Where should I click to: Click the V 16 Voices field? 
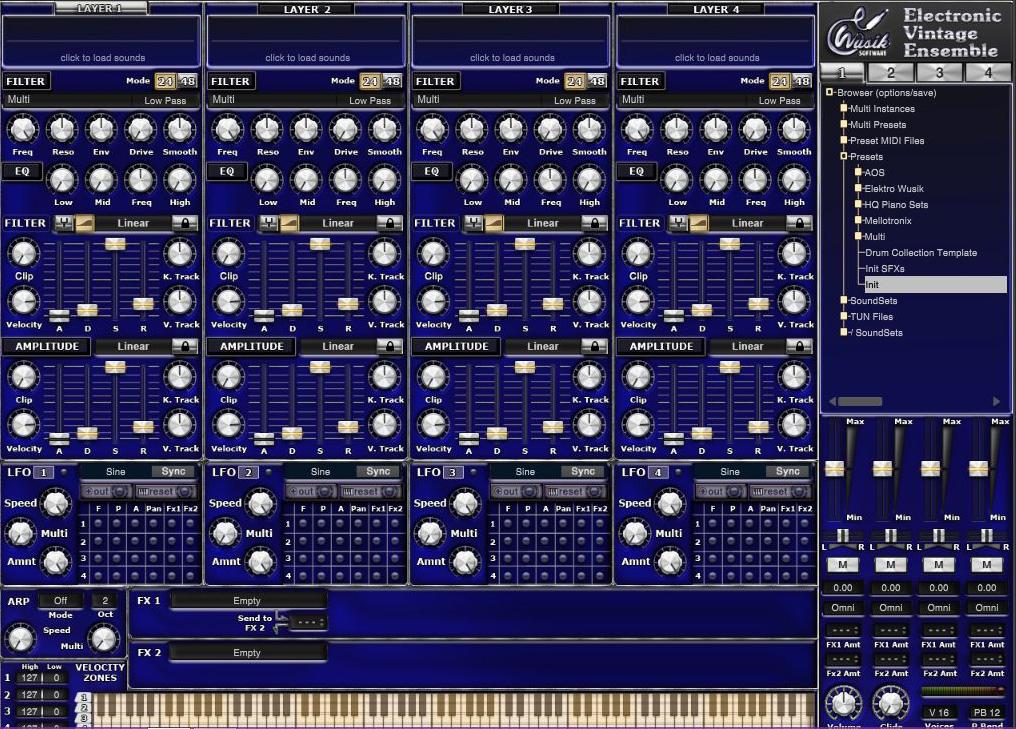click(938, 712)
